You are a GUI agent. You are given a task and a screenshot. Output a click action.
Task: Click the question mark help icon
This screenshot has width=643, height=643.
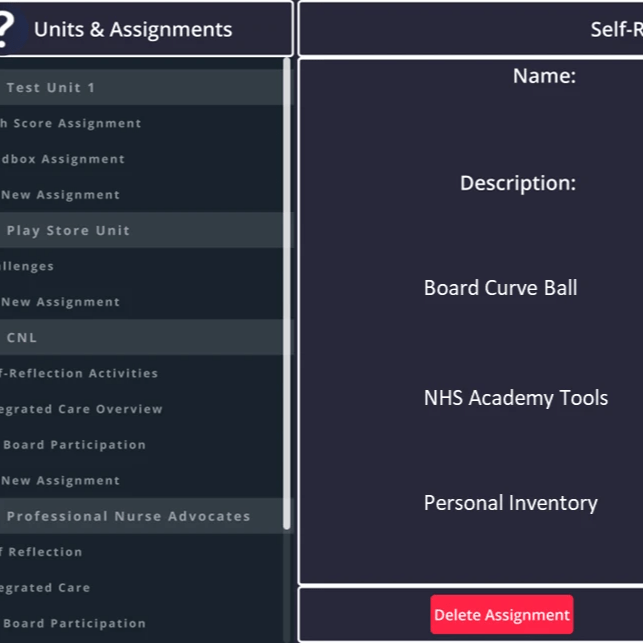[7, 29]
